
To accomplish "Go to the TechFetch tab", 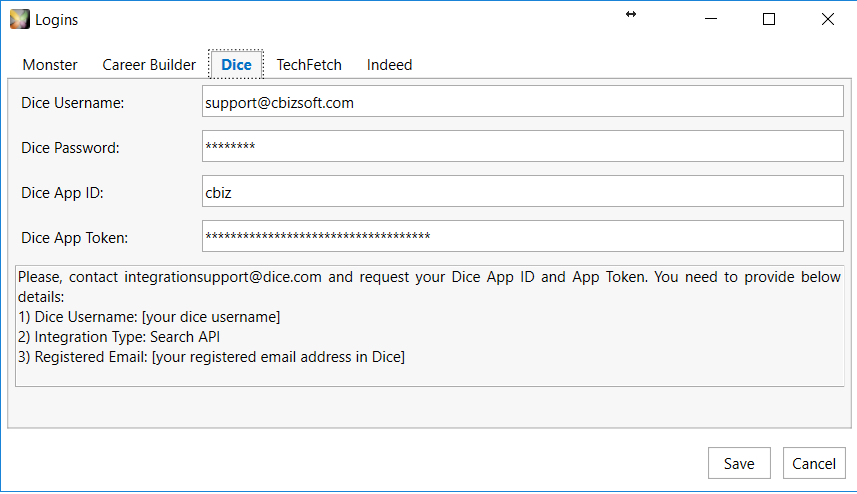I will click(x=309, y=65).
